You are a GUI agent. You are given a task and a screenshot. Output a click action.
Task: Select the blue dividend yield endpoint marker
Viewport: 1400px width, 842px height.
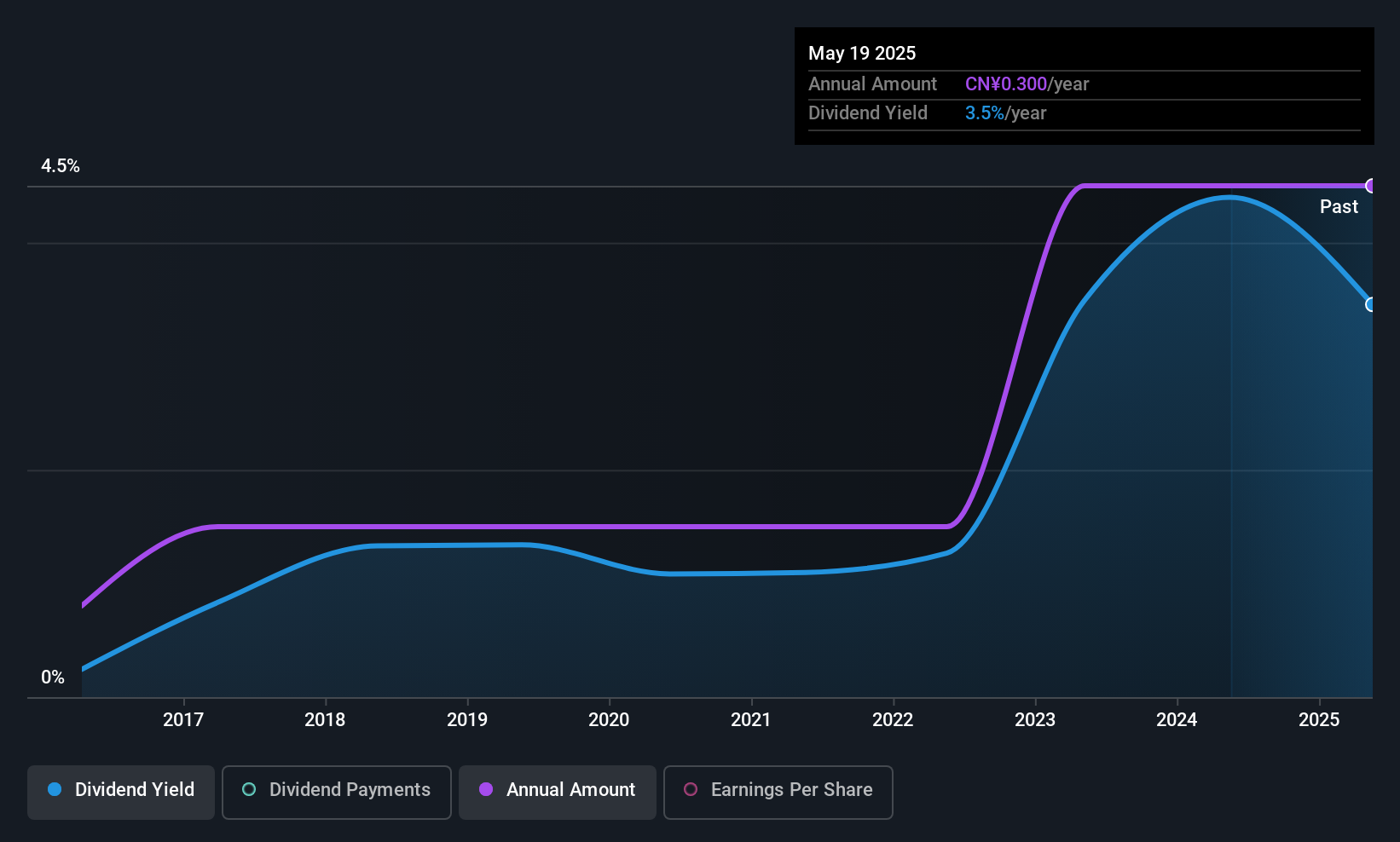tap(1371, 303)
